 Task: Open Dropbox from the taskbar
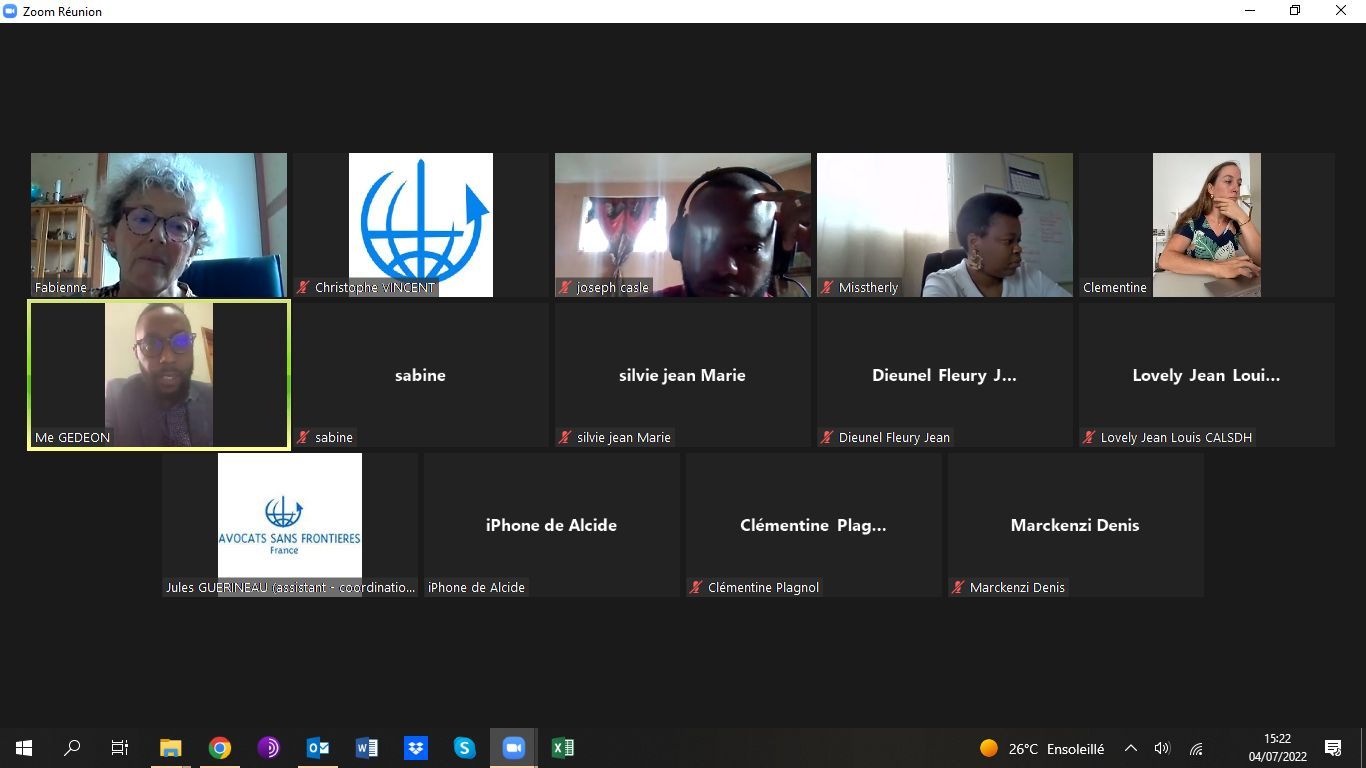pos(416,747)
